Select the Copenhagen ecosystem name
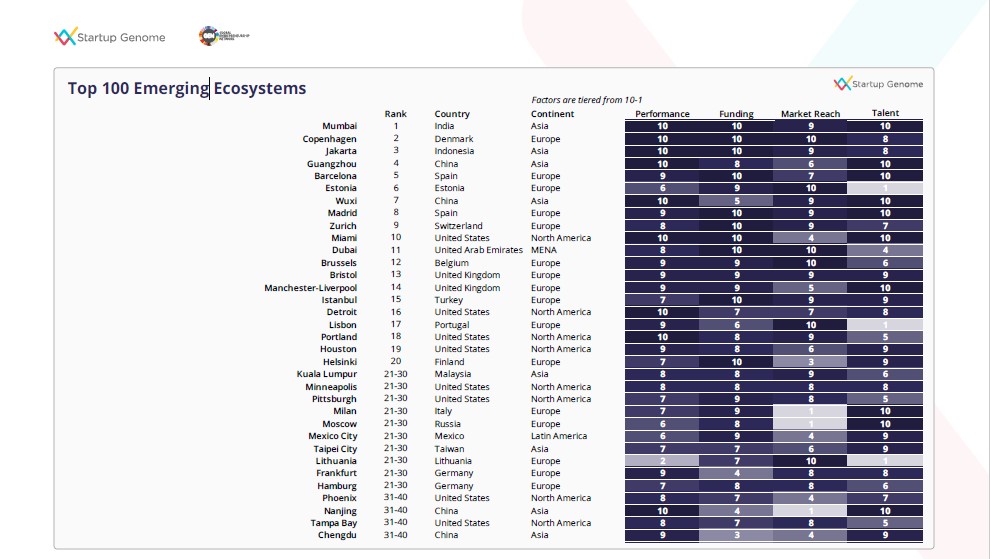The image size is (990, 559). pos(330,139)
